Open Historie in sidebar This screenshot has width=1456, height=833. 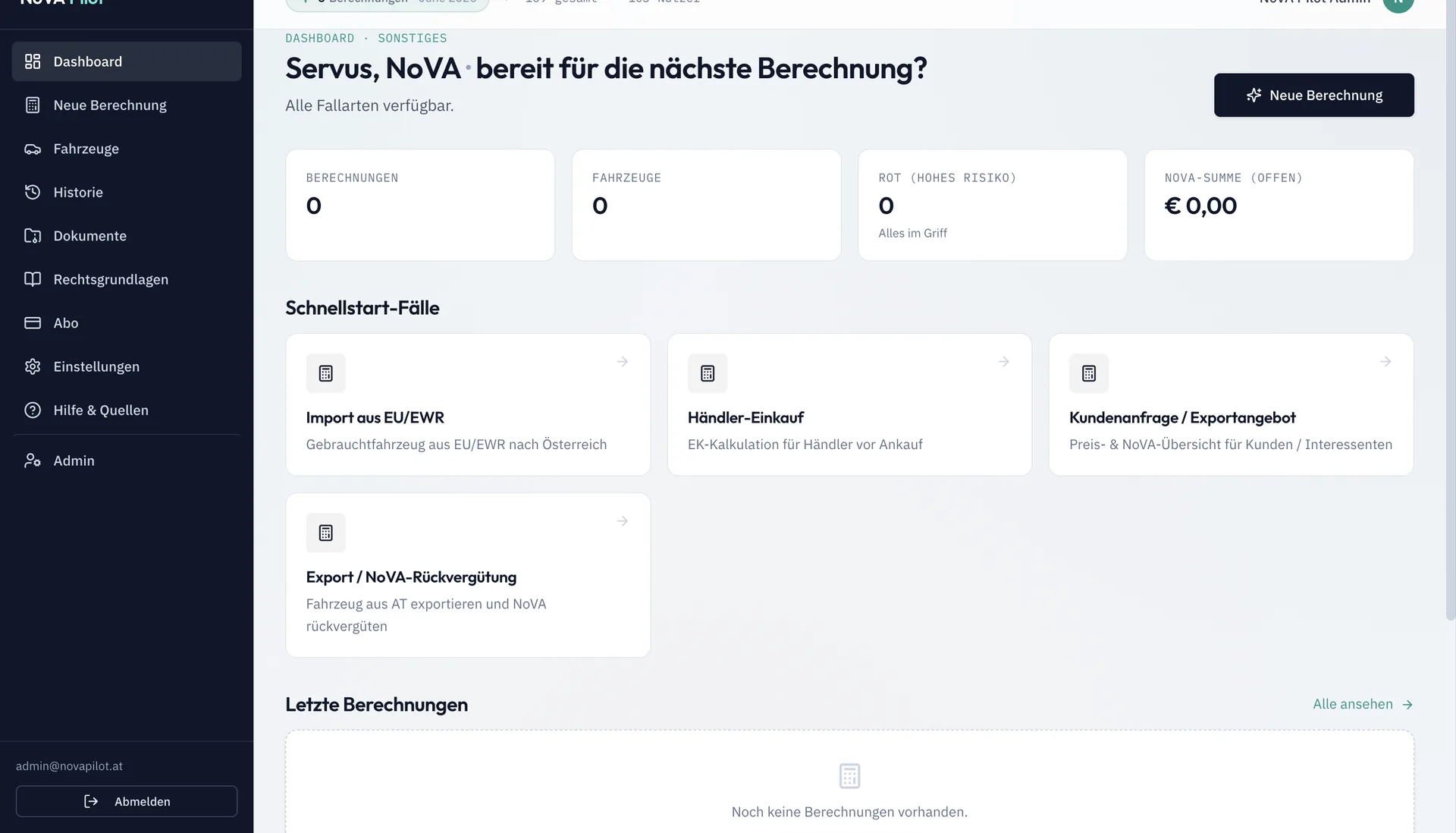[x=127, y=193]
